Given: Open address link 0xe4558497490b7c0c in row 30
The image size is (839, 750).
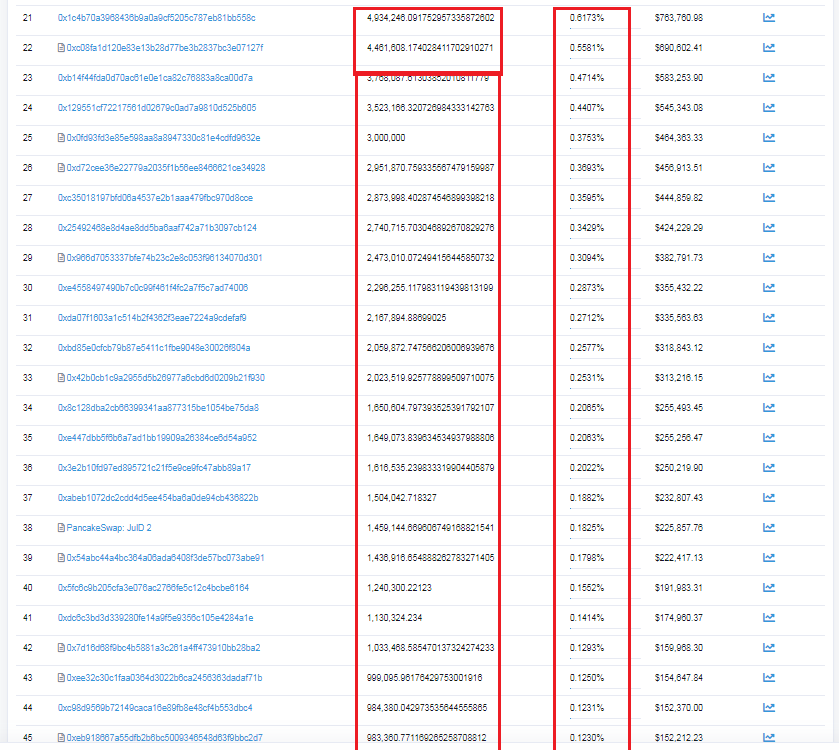Looking at the screenshot, I should pos(153,288).
